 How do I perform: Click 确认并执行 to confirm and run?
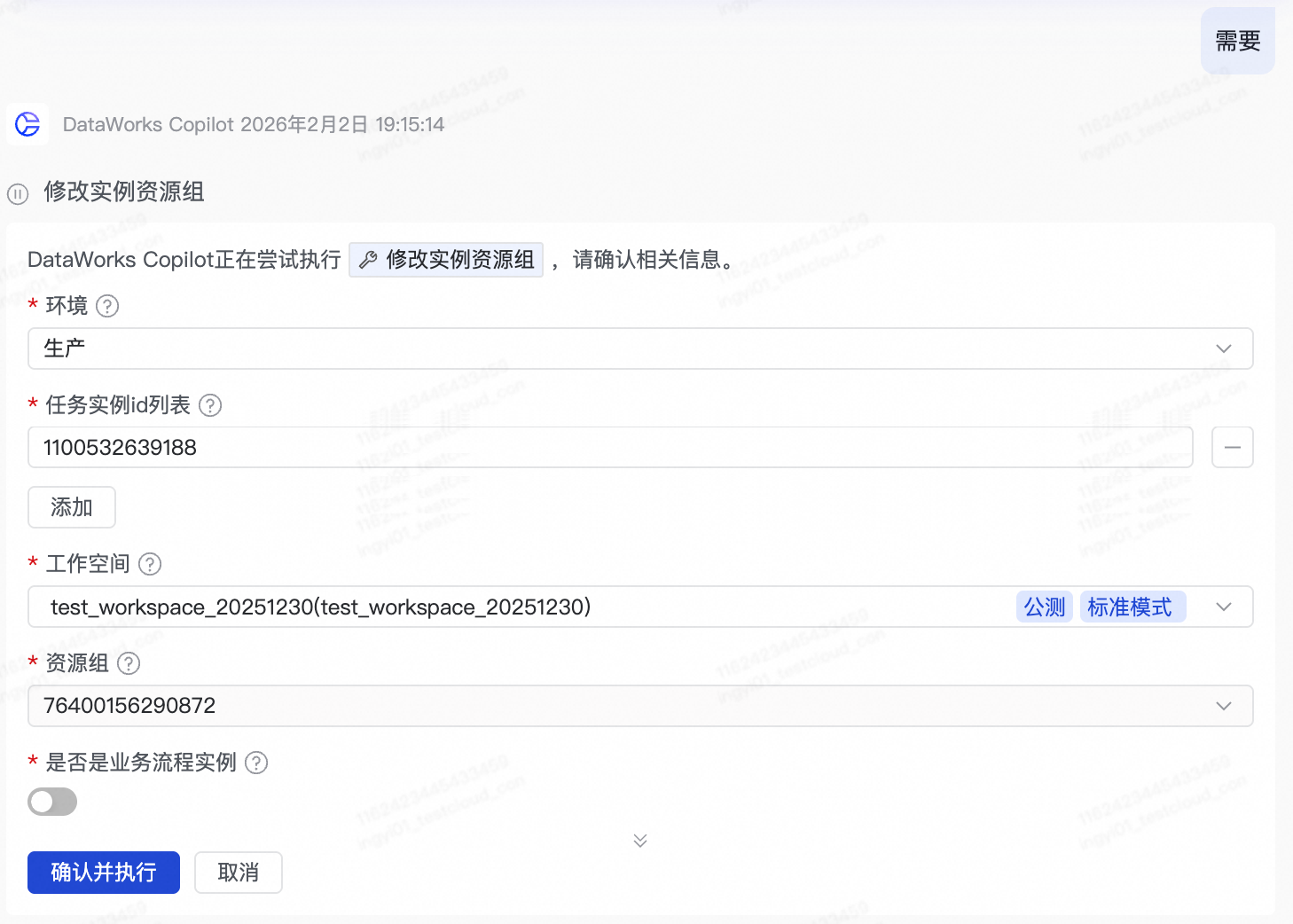coord(104,873)
